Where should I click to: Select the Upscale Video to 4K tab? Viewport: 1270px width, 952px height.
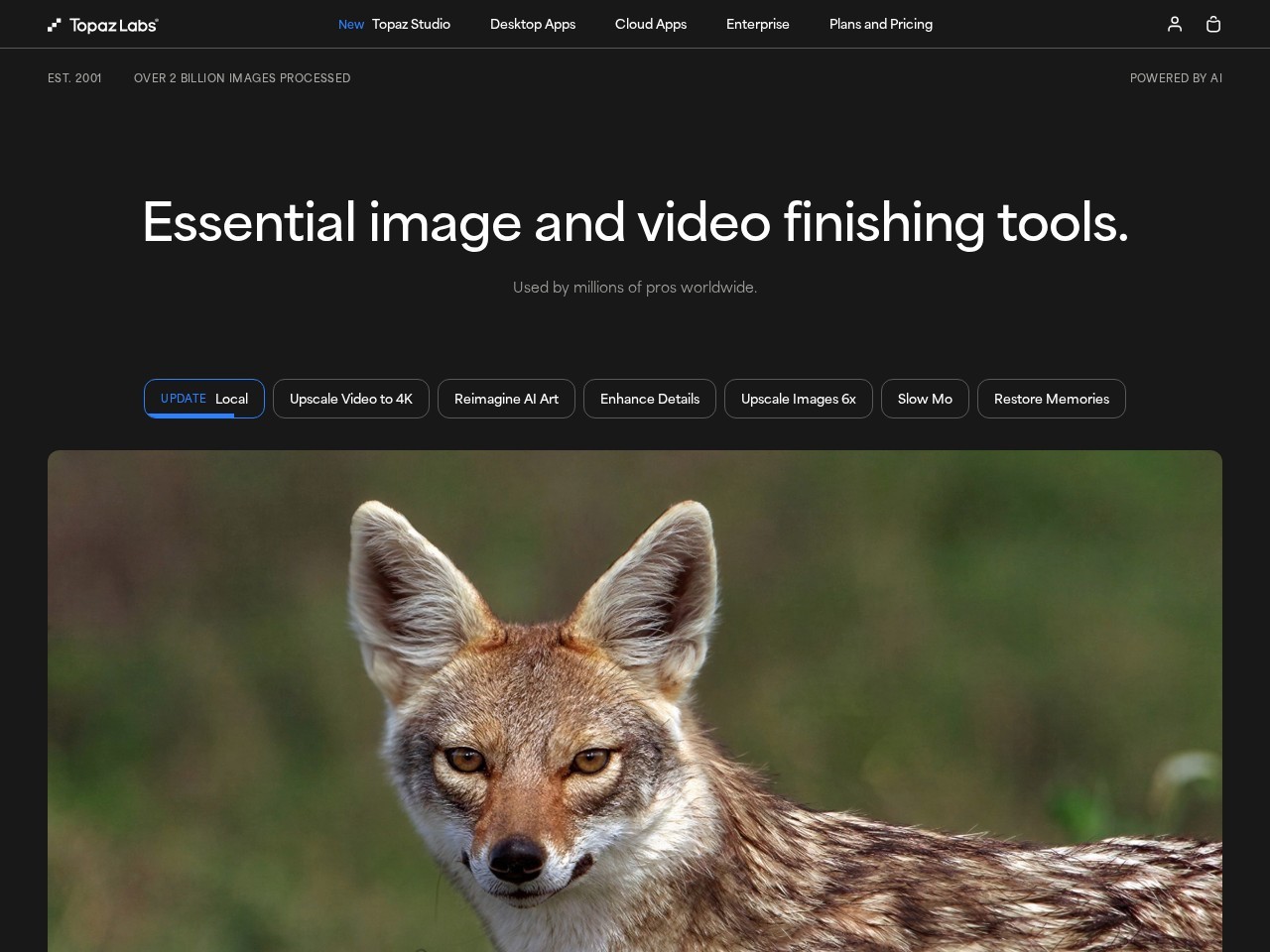pos(351,399)
